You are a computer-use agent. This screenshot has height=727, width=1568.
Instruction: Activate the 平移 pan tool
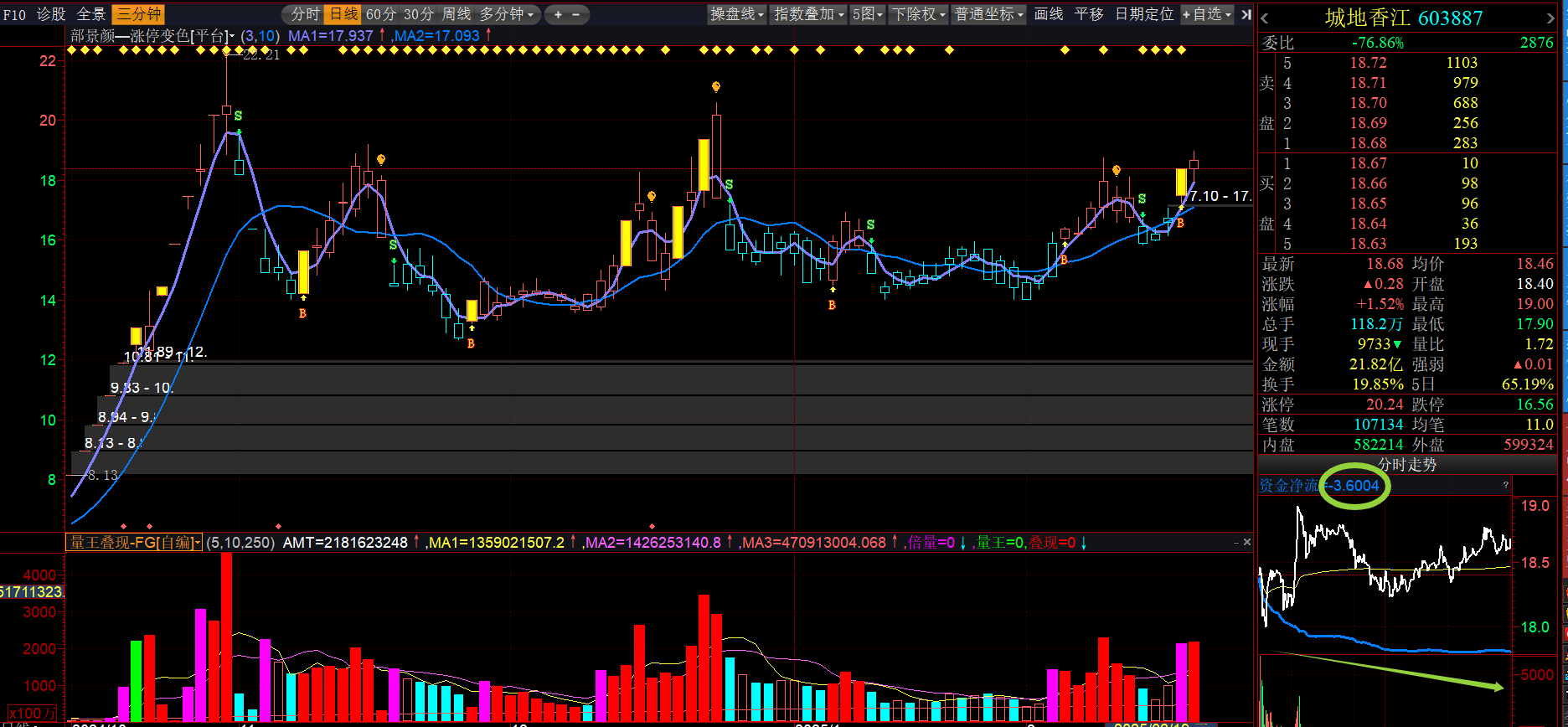click(x=1089, y=14)
